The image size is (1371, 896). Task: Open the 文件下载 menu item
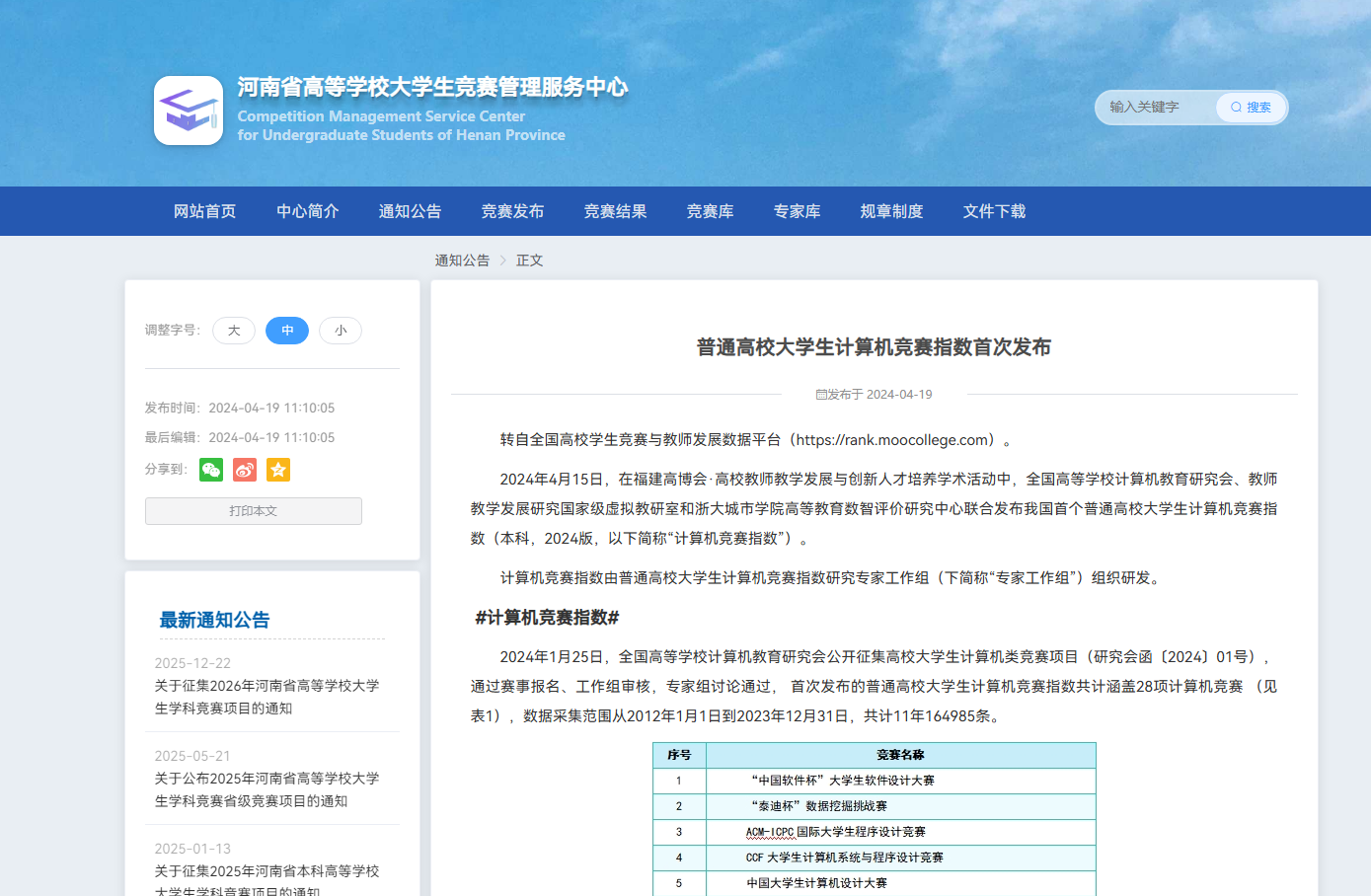coord(995,211)
